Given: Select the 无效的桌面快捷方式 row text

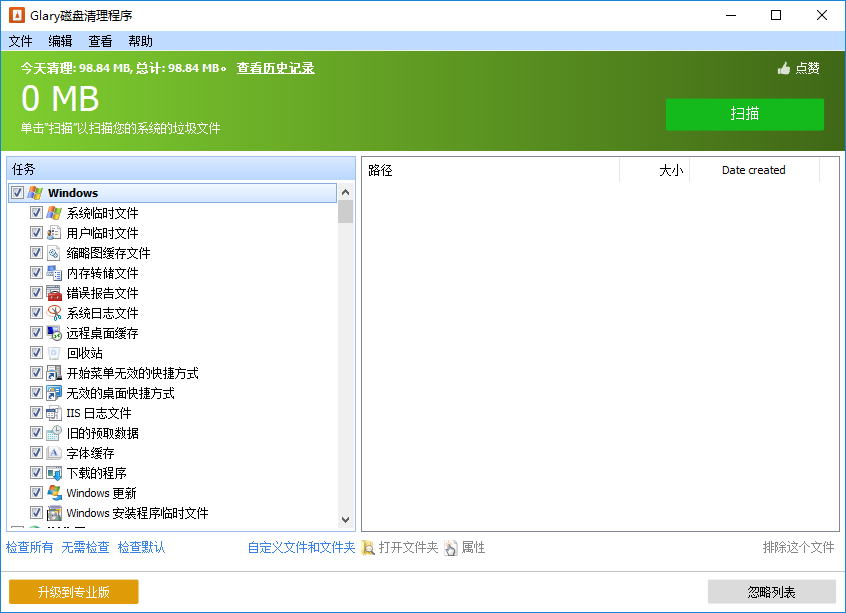Looking at the screenshot, I should (120, 393).
